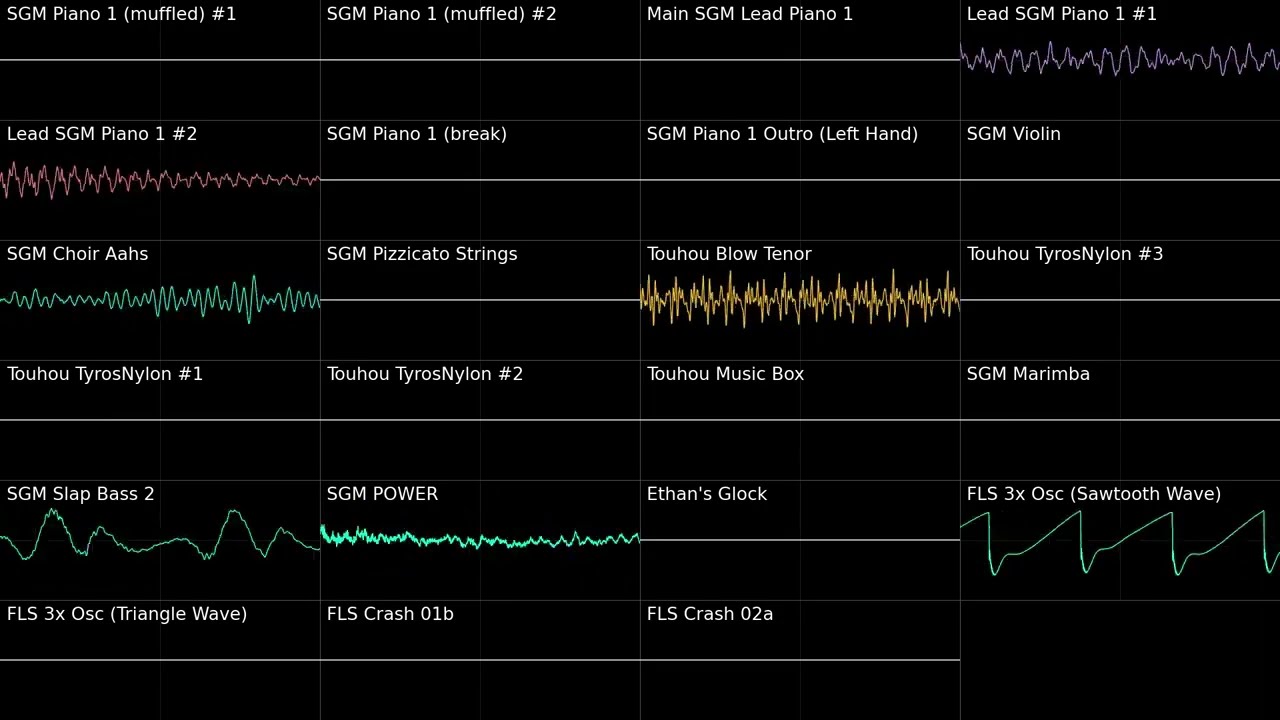Click the pink Lead SGM Piano 1 #2 waveform
1280x720 pixels.
(160, 180)
